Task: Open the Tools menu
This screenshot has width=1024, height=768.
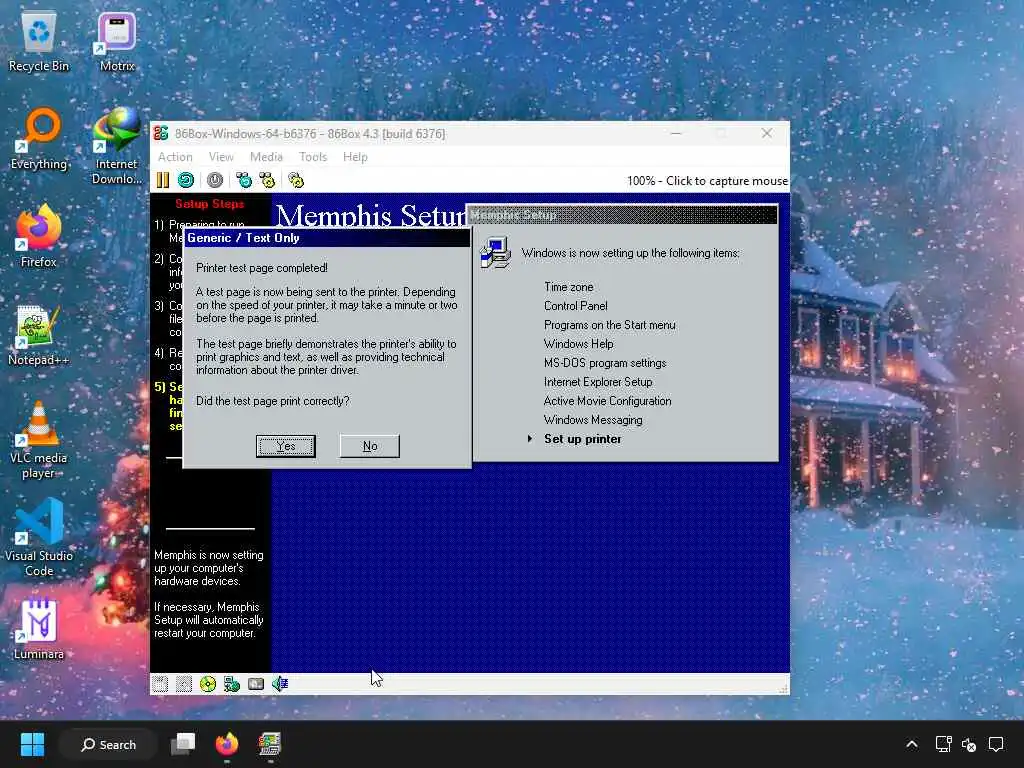Action: 313,157
